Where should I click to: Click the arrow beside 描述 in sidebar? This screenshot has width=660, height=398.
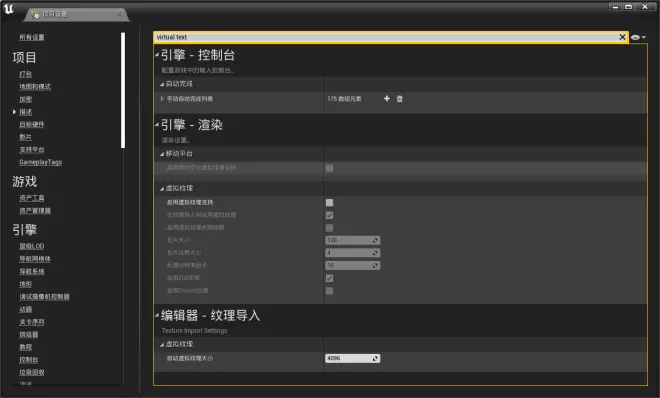pos(14,112)
